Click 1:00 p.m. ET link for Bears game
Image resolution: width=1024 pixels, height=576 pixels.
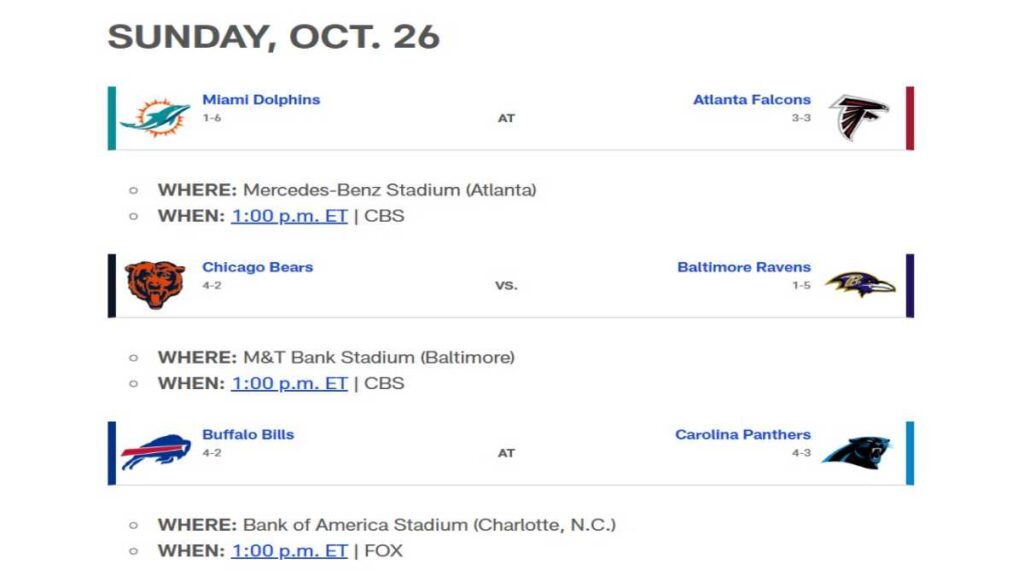289,383
